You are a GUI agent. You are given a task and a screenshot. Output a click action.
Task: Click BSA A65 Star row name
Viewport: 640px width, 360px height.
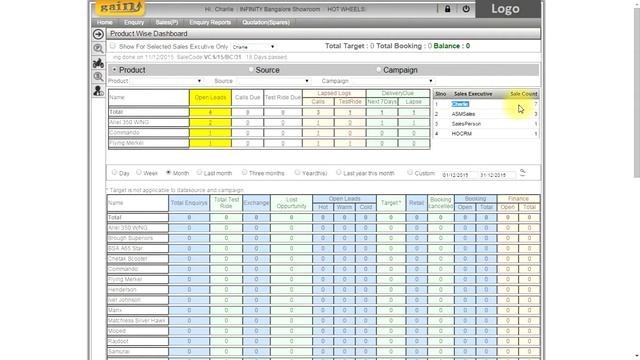coord(125,249)
